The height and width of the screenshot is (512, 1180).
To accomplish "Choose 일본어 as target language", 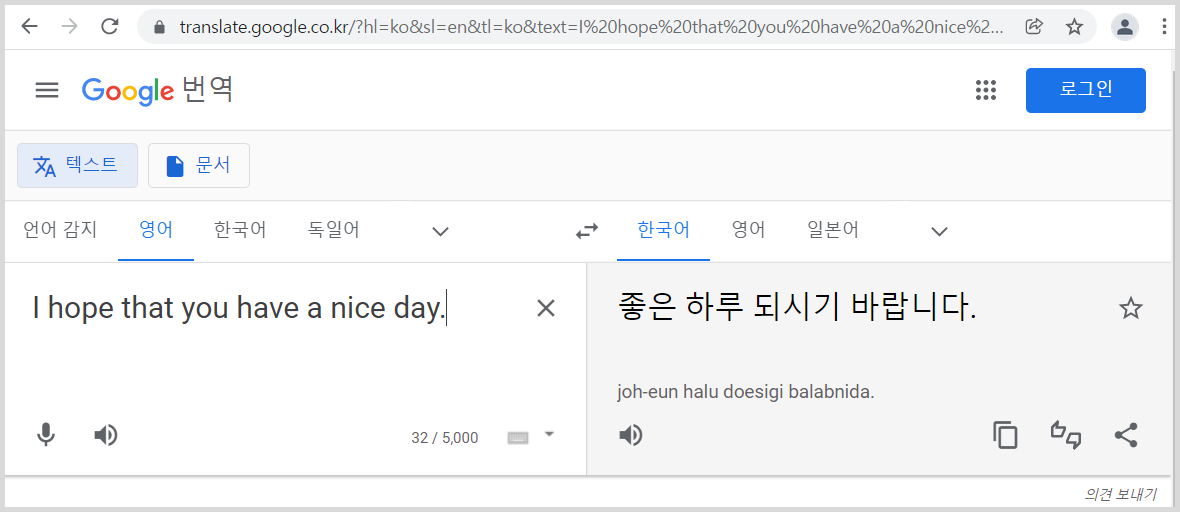I will point(832,230).
